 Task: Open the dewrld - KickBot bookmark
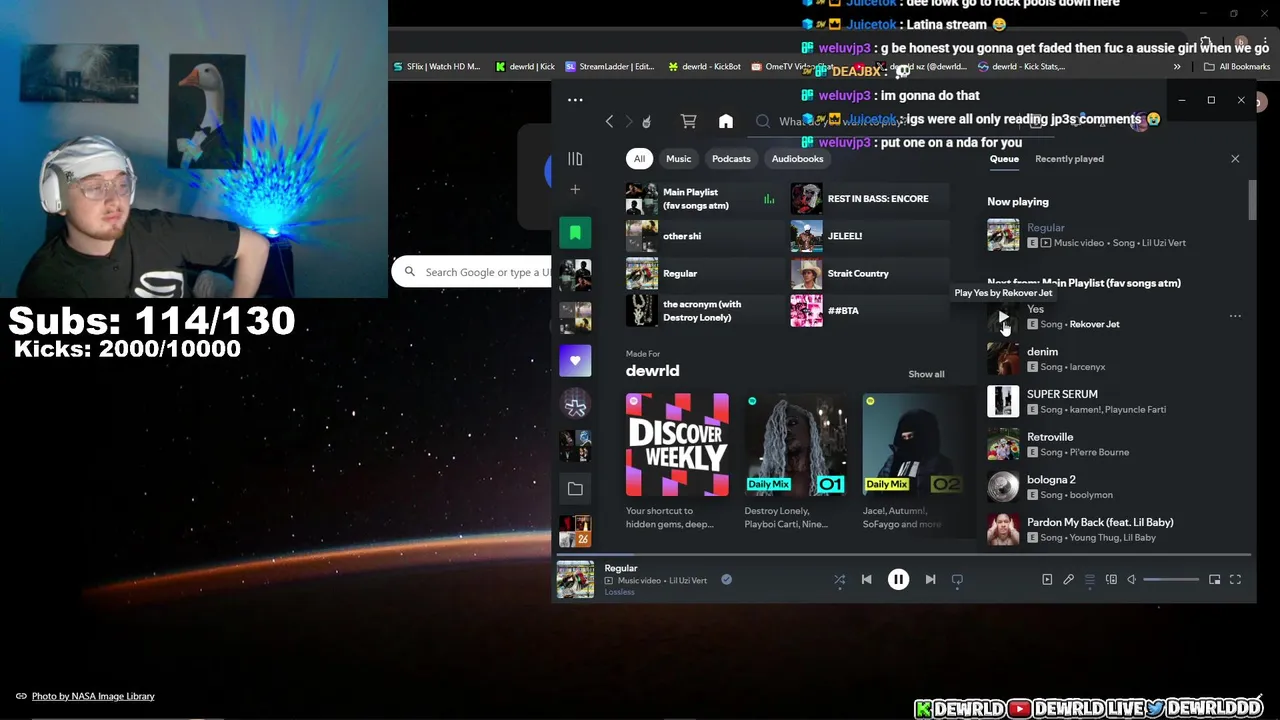pos(705,67)
